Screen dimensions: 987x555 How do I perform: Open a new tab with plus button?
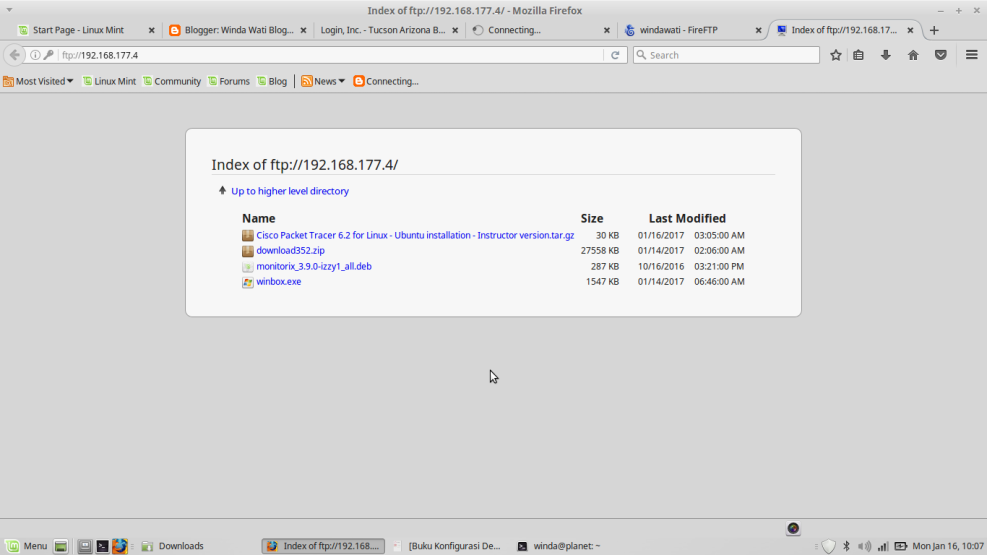934,30
